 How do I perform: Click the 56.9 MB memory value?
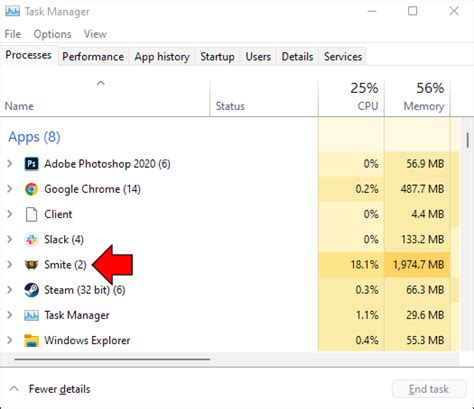coord(425,164)
